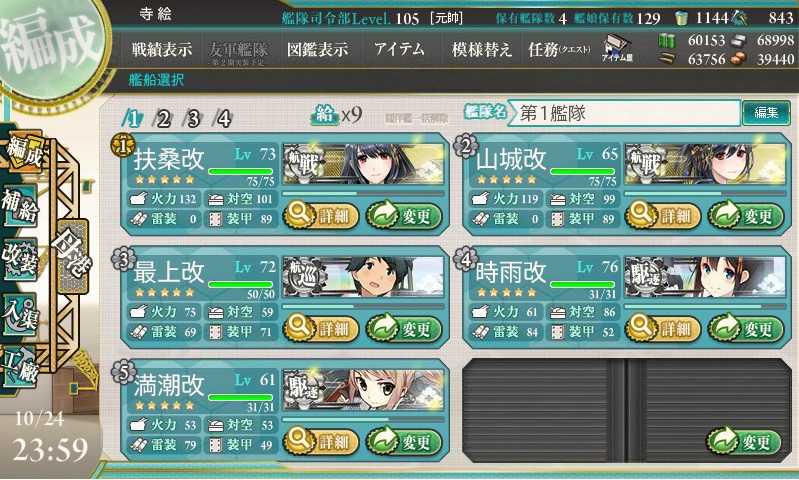Switch to fleet tab 2
This screenshot has width=799, height=480.
pyautogui.click(x=163, y=119)
